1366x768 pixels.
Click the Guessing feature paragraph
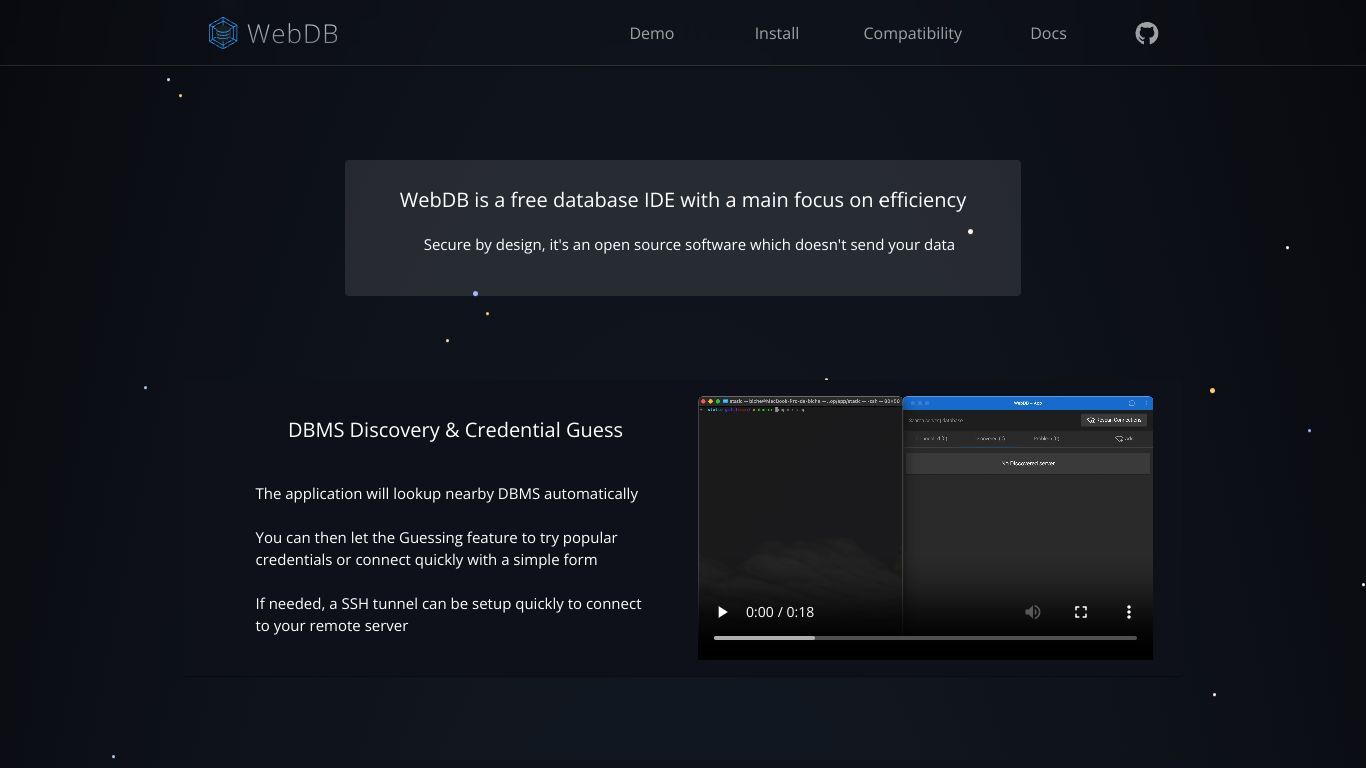click(x=437, y=549)
